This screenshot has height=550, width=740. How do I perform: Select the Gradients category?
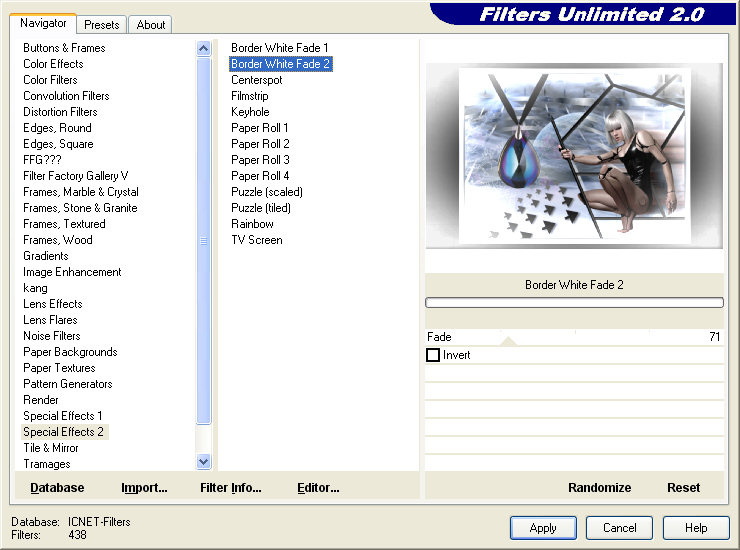[x=46, y=256]
